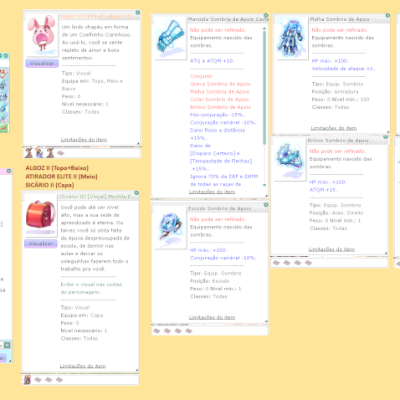This screenshot has width=400, height=400.
Task: Close the Brinco Sombrio de Apoio window
Action: point(386,137)
